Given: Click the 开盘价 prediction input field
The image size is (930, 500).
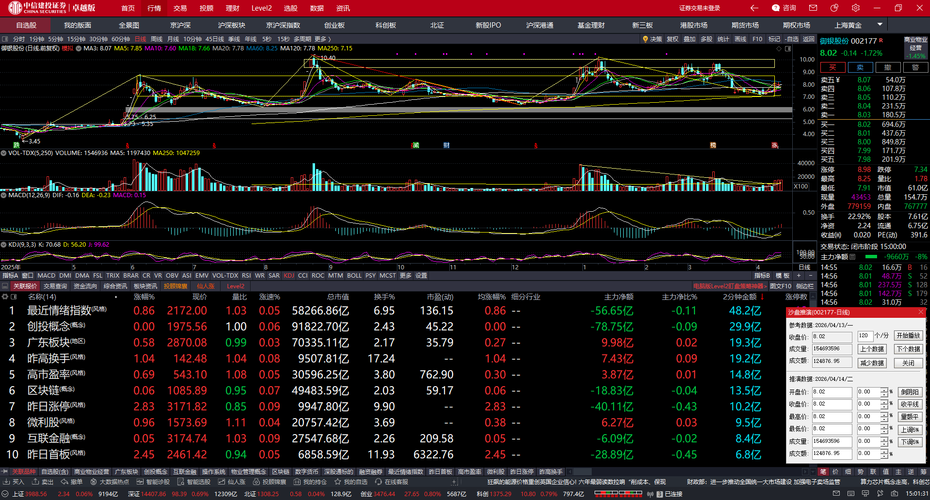Looking at the screenshot, I should [x=832, y=391].
